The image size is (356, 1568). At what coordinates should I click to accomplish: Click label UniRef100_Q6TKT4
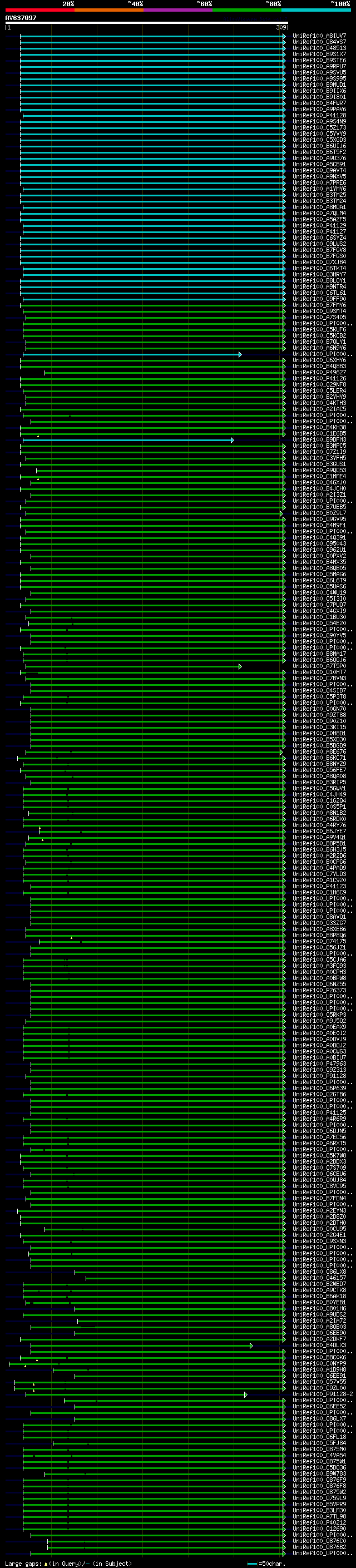pos(319,269)
